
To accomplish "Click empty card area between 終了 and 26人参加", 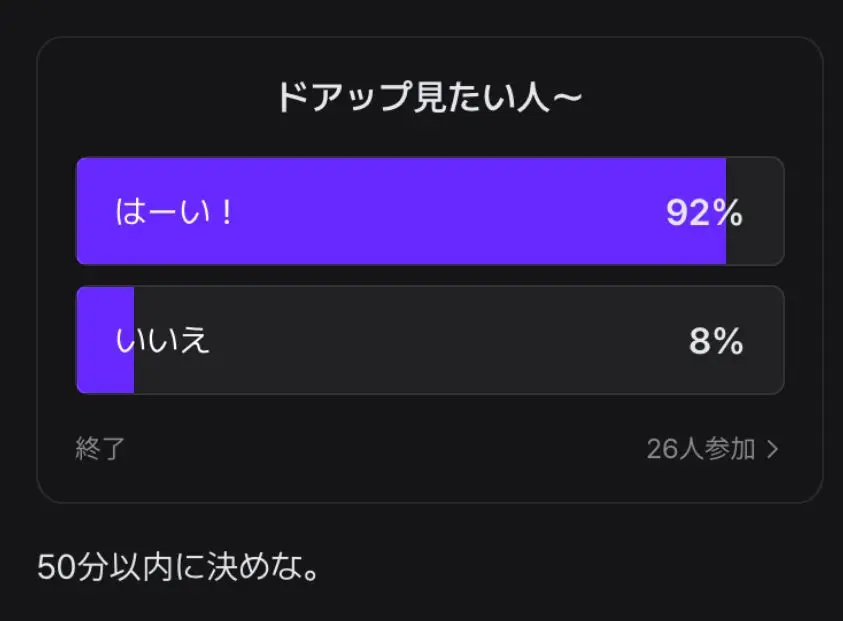I will point(385,449).
